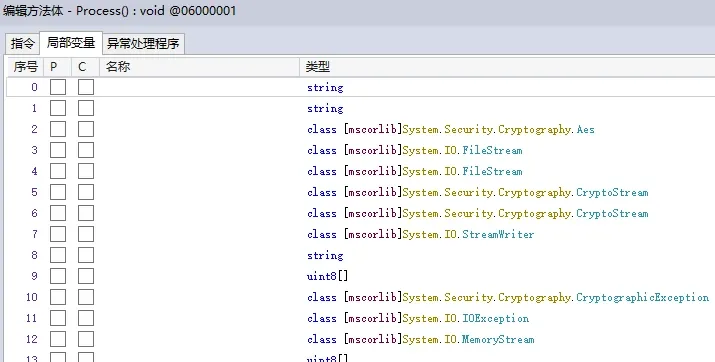This screenshot has height=362, width=715.
Task: Click the name cell of row 2
Action: pos(199,129)
